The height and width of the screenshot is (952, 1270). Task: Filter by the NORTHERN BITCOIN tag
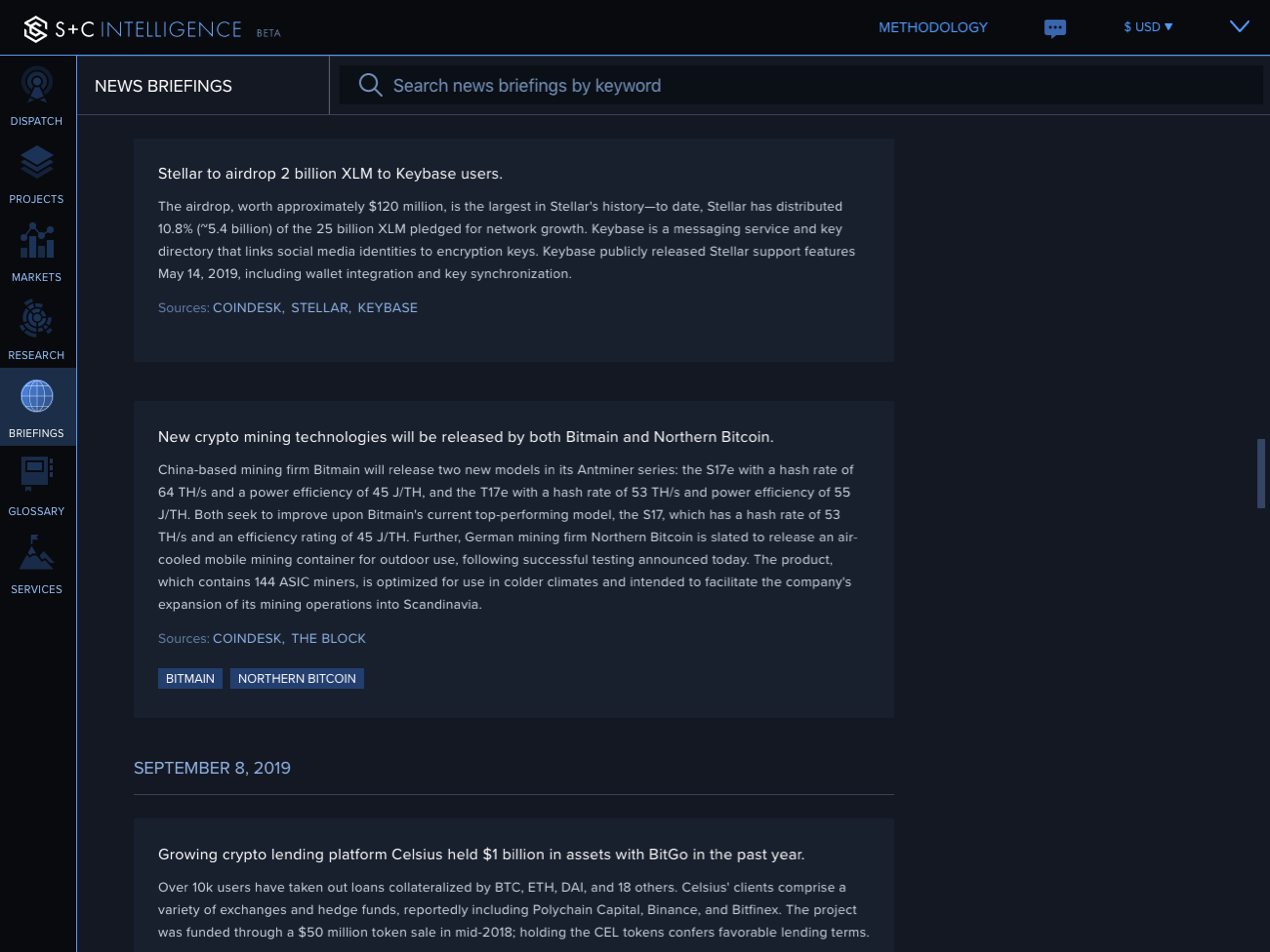pos(297,678)
